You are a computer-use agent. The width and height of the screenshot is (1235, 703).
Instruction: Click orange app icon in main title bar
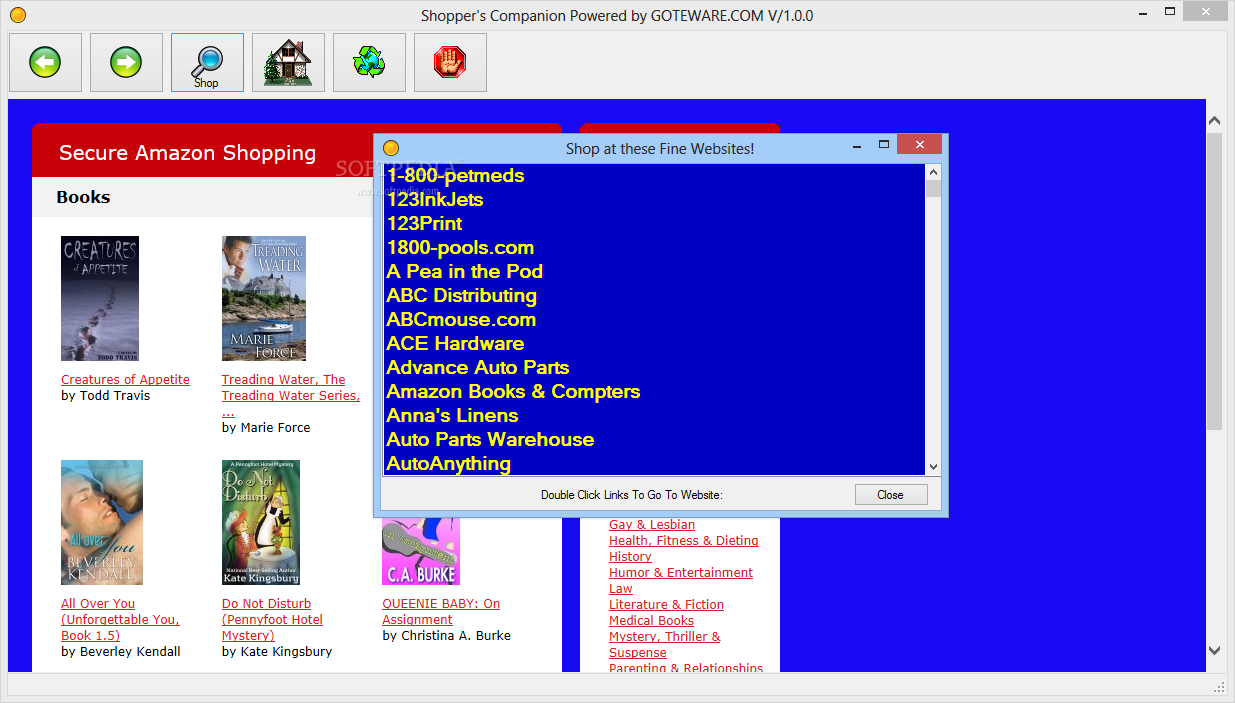pyautogui.click(x=17, y=15)
